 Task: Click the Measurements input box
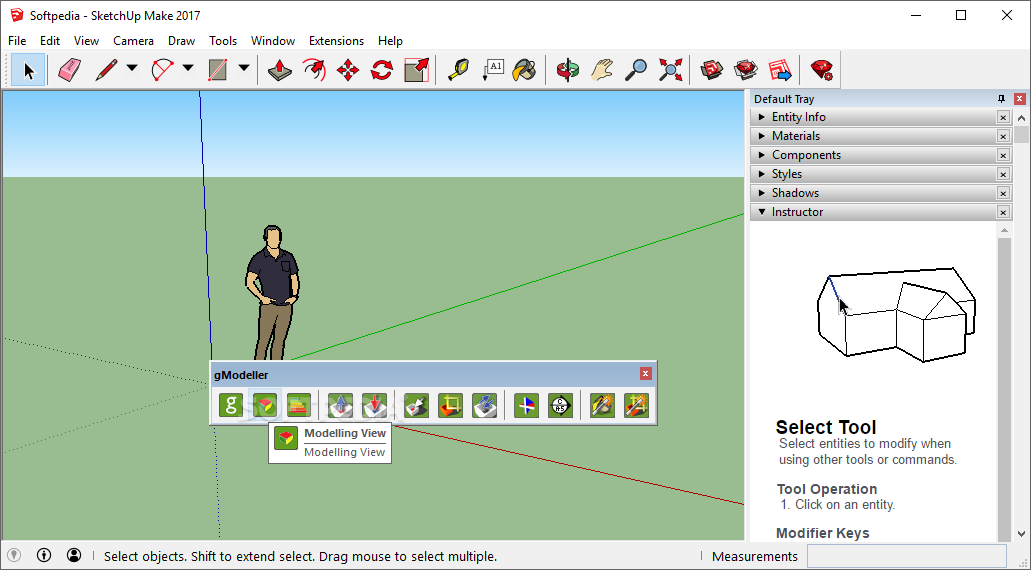[907, 556]
